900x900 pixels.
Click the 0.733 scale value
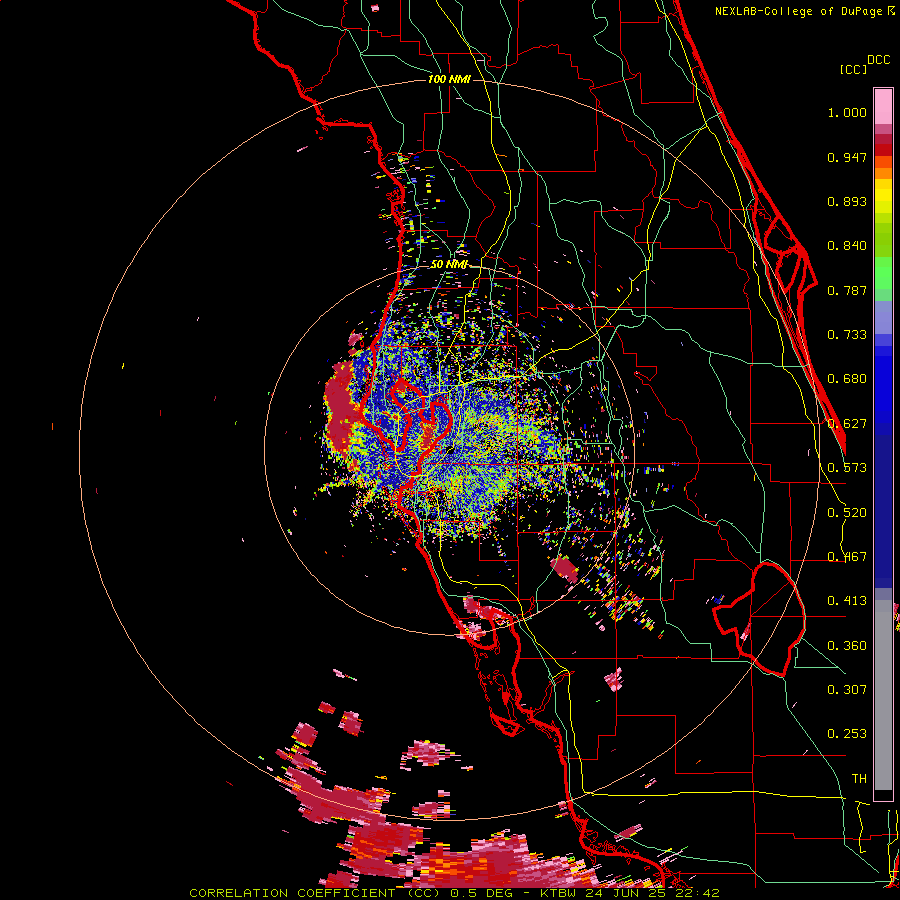point(847,335)
